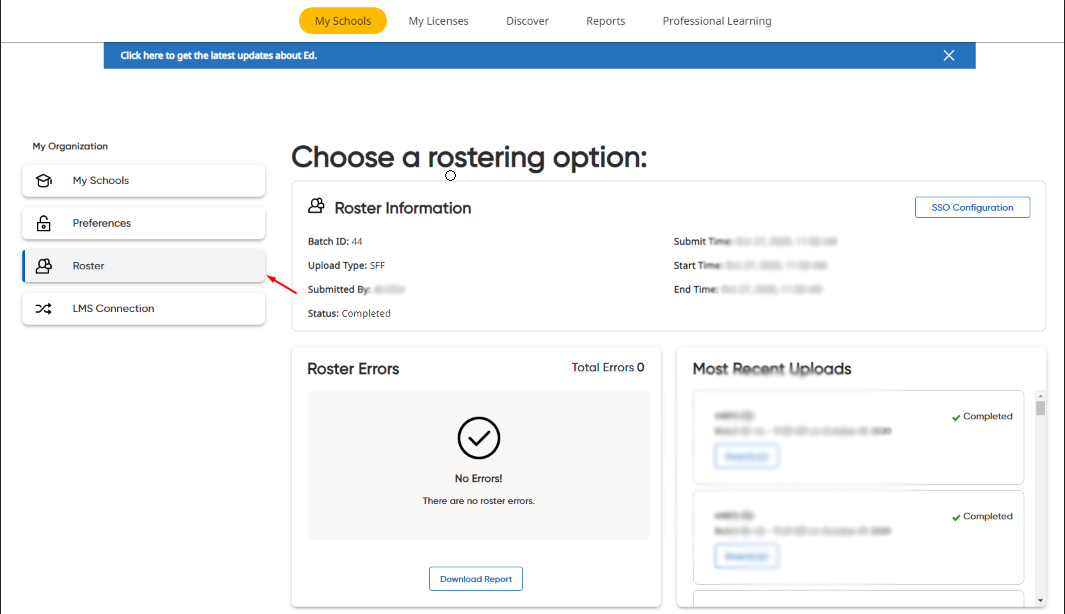Click Download on the first recent upload
This screenshot has width=1065, height=614.
[x=746, y=456]
